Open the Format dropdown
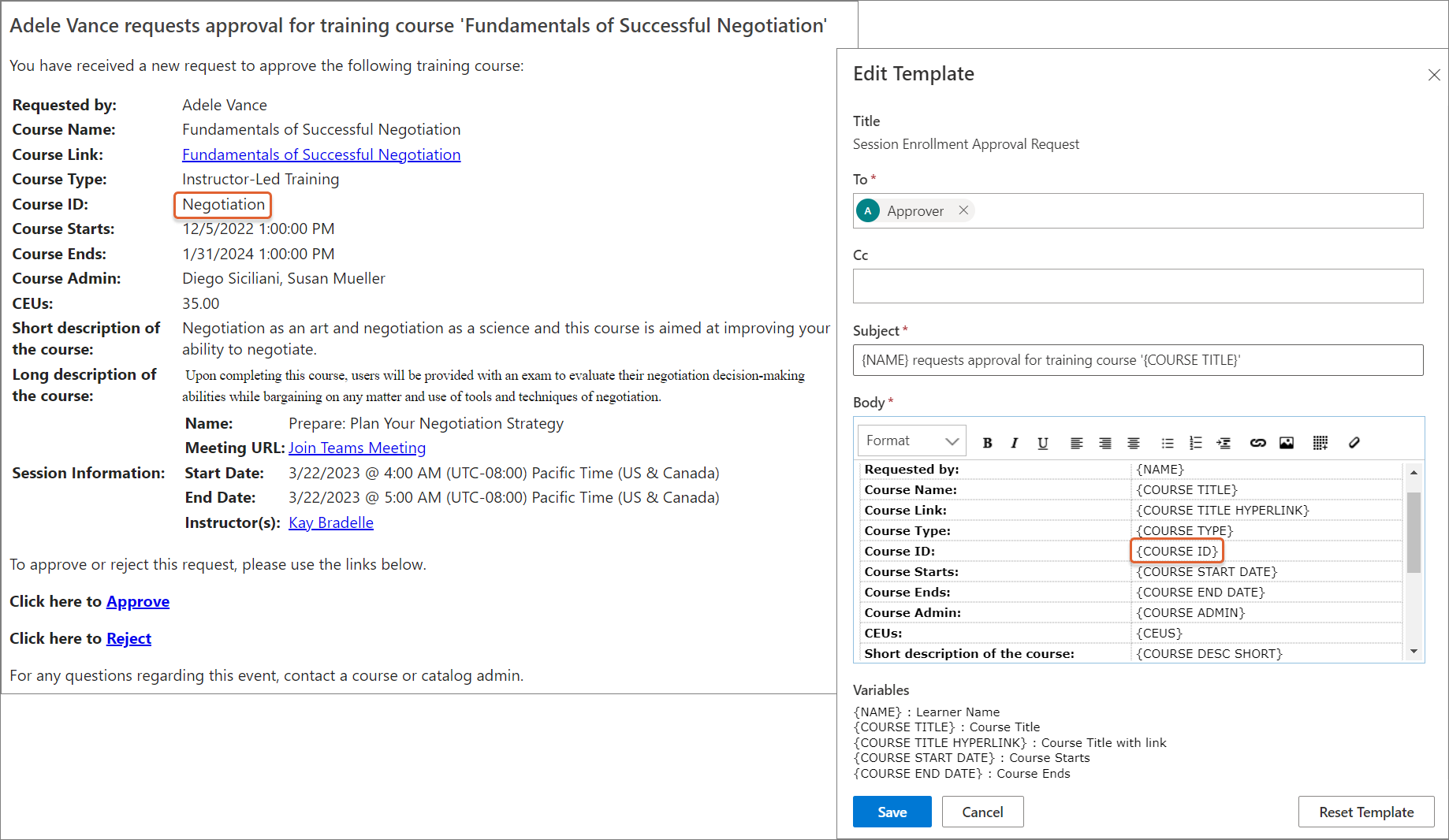Screen dimensions: 1449x840 [911, 441]
